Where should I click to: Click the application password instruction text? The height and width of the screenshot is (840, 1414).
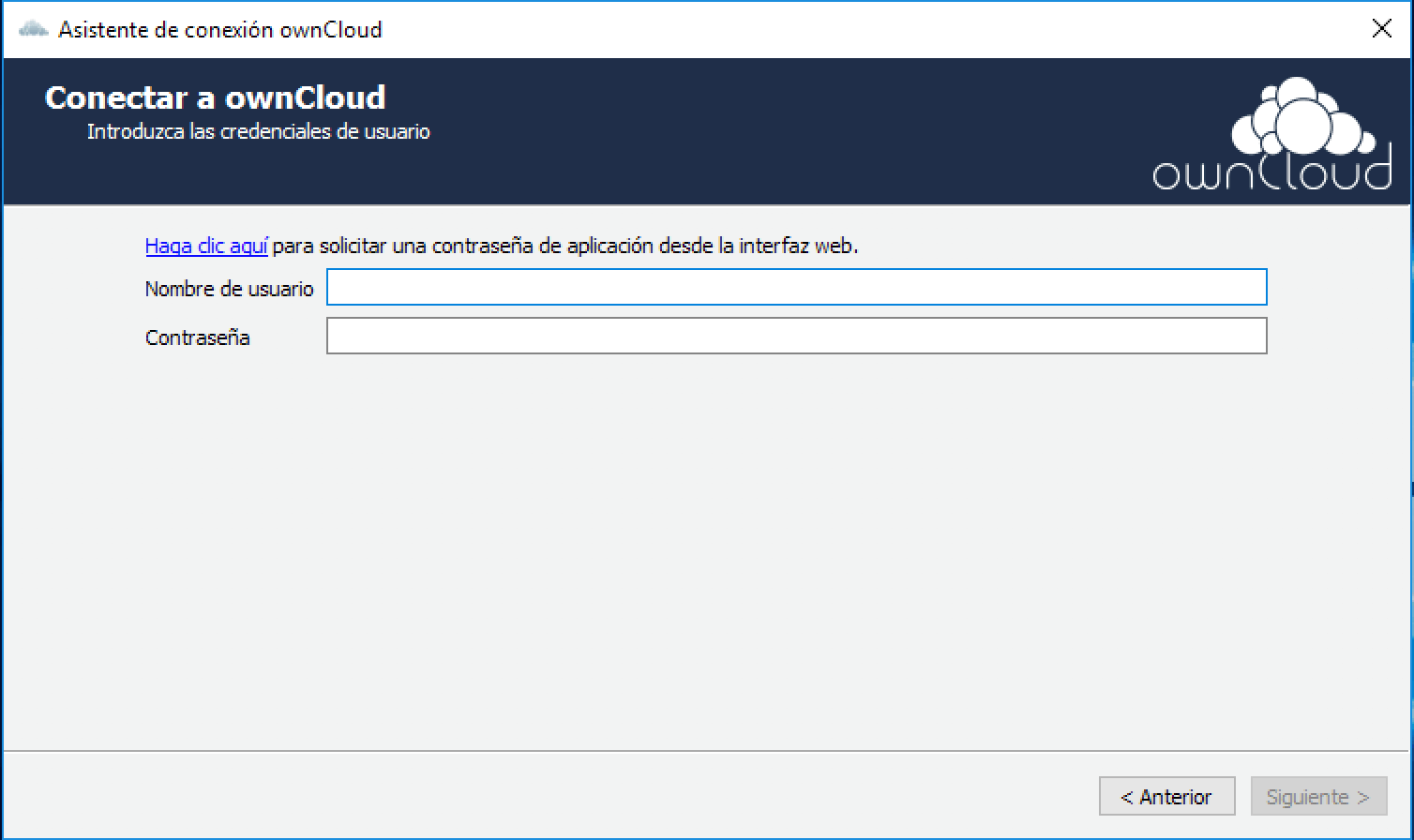click(564, 247)
